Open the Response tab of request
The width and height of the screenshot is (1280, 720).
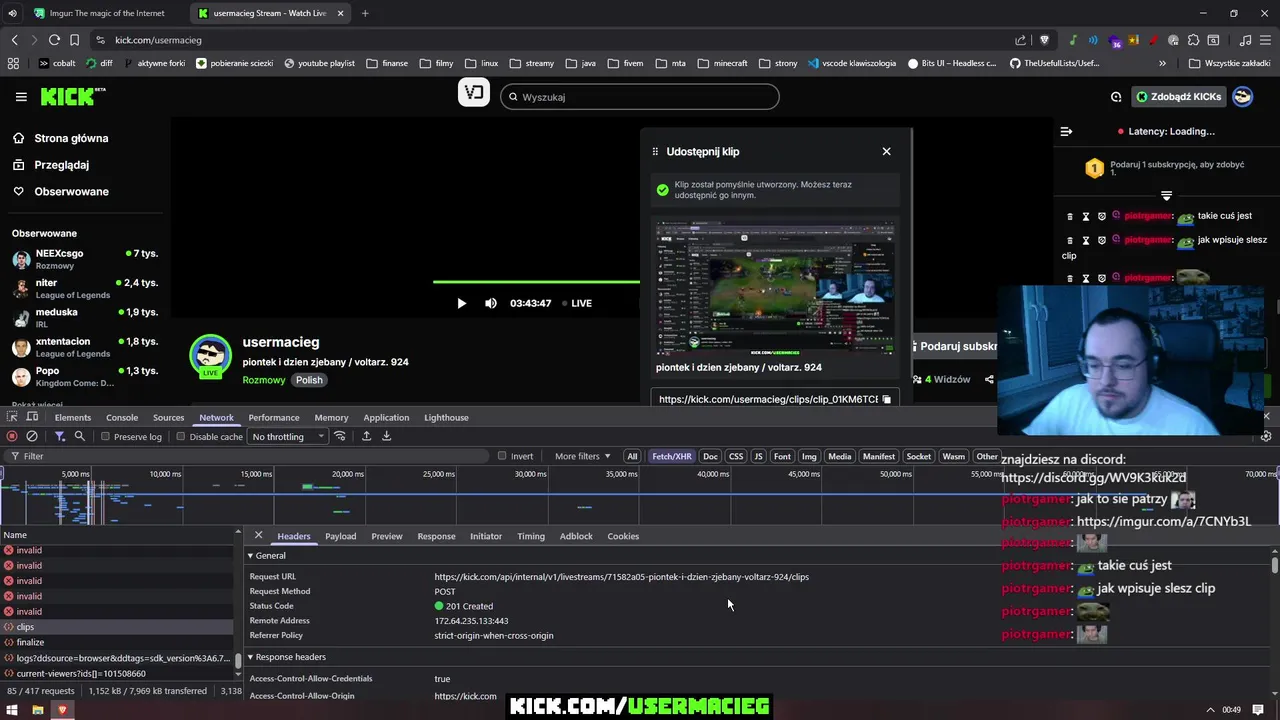click(x=436, y=536)
